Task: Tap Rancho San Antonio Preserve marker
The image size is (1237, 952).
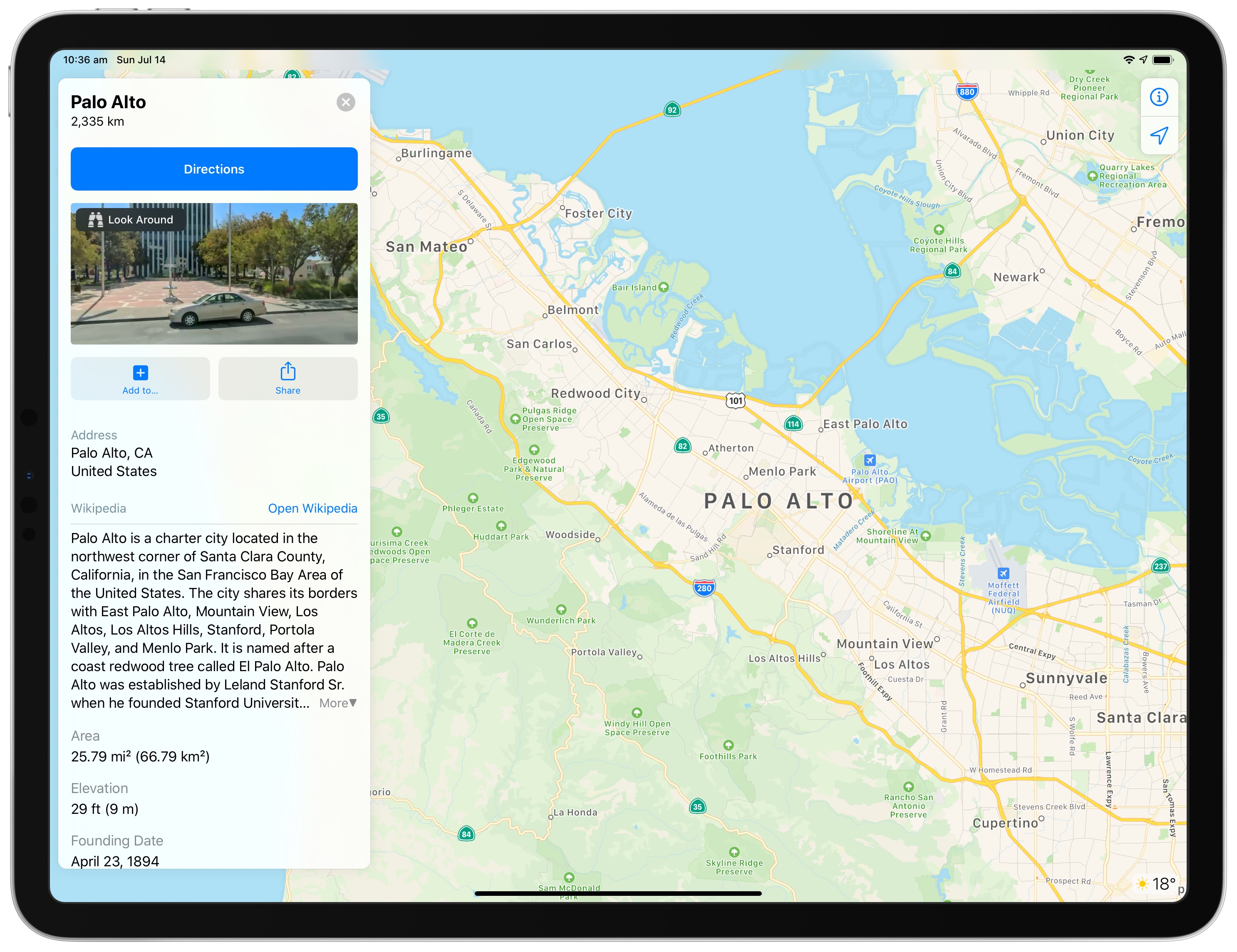Action: (908, 787)
